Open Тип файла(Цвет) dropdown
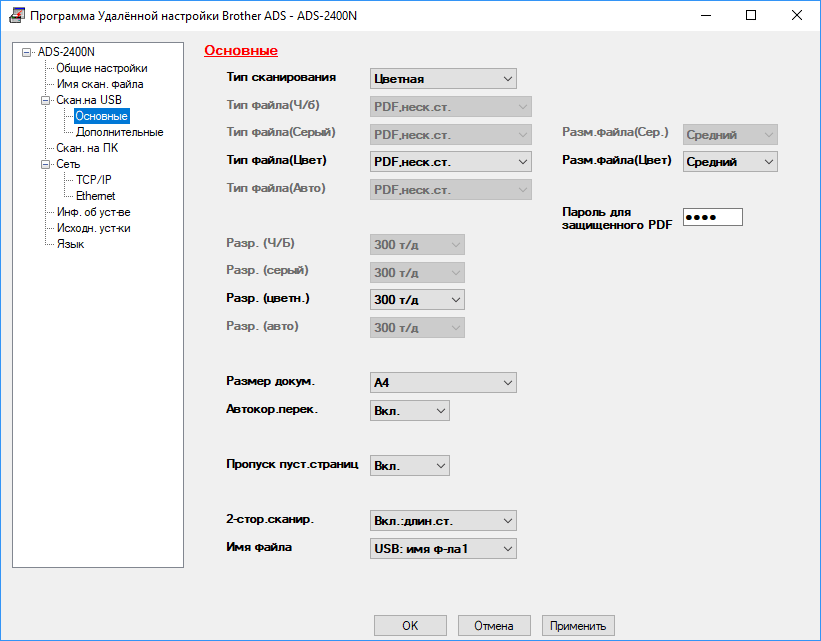 coord(450,162)
